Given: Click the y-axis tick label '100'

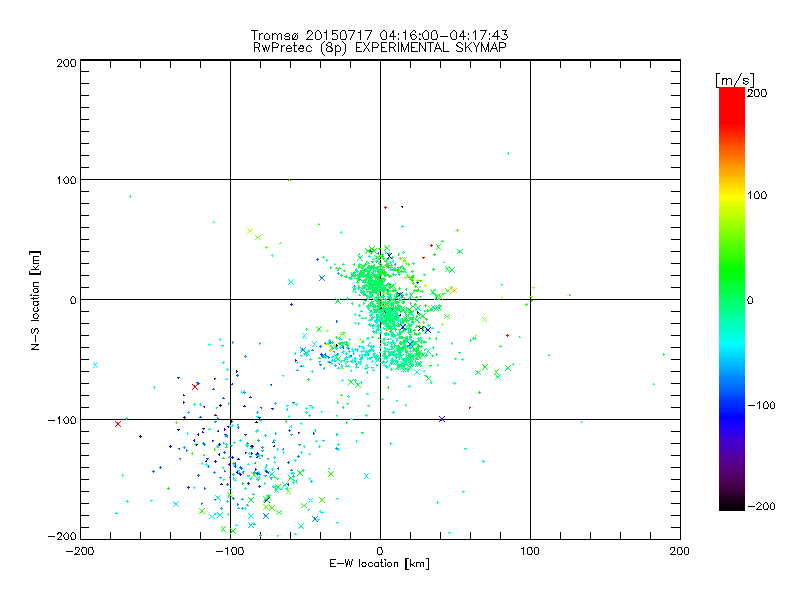Looking at the screenshot, I should 66,180.
